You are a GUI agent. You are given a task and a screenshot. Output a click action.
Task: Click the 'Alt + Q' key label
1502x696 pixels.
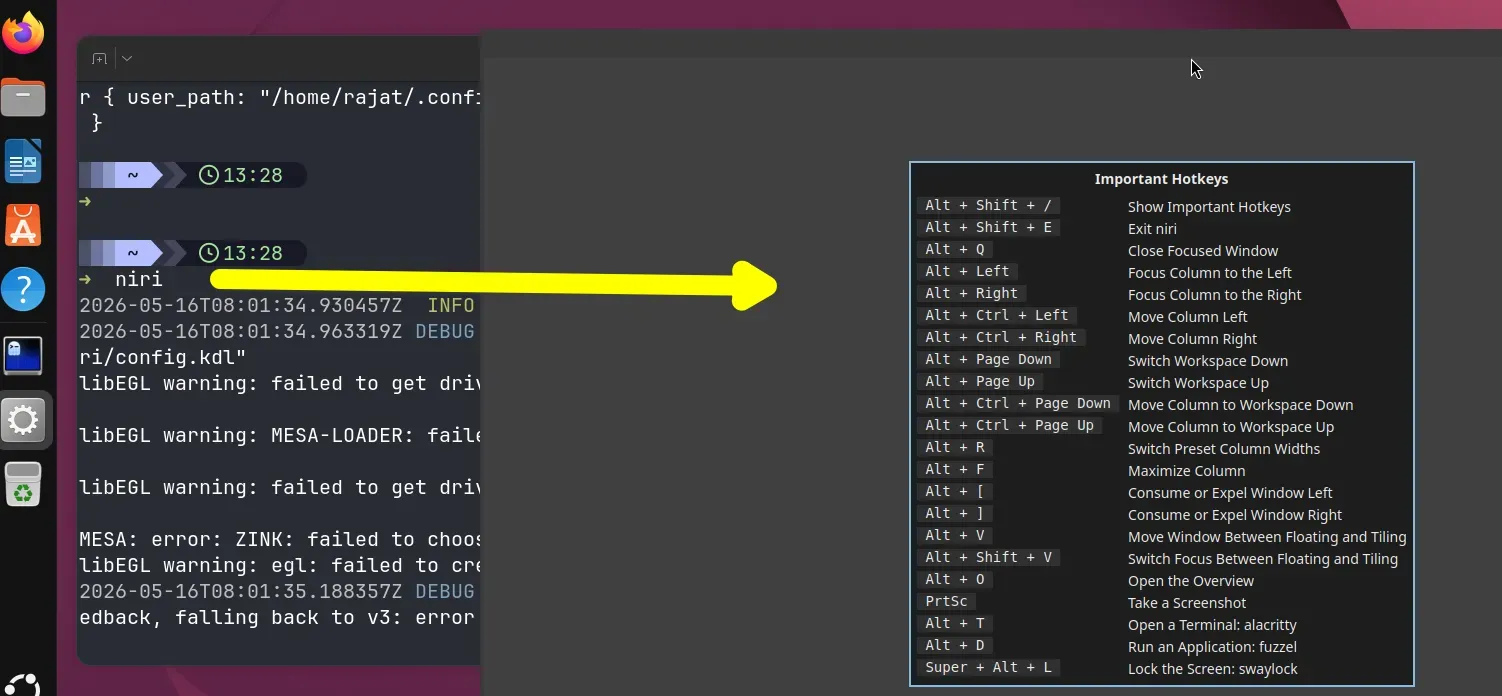pyautogui.click(x=954, y=249)
